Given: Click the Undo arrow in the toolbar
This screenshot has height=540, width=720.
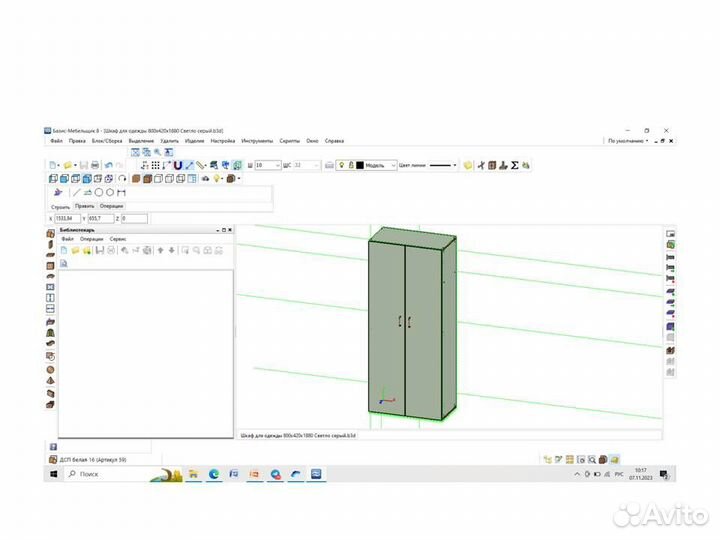Looking at the screenshot, I should click(x=108, y=165).
